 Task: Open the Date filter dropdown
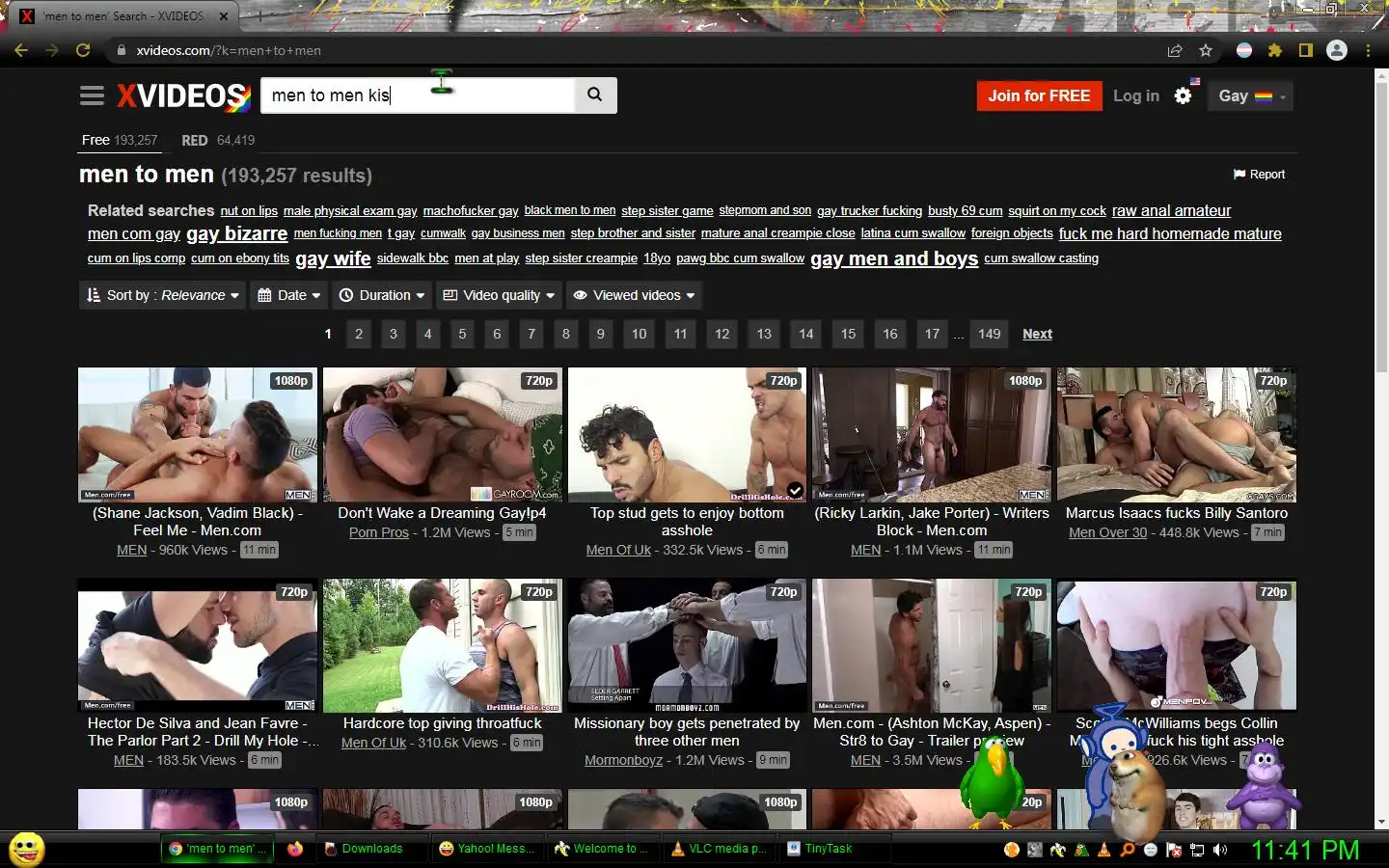click(x=288, y=295)
